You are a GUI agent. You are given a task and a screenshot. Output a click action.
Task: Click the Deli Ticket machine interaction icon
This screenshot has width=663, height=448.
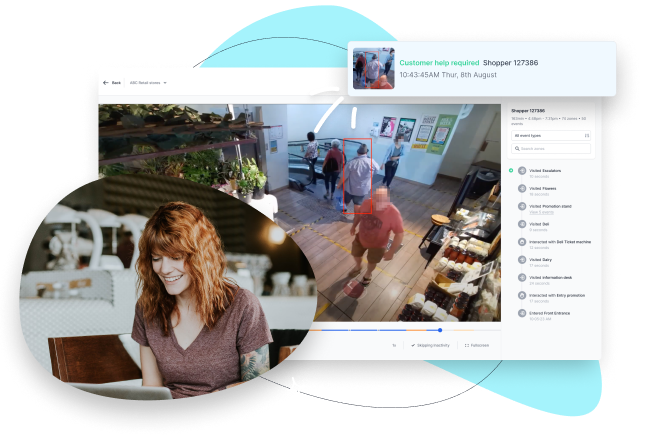pos(522,243)
